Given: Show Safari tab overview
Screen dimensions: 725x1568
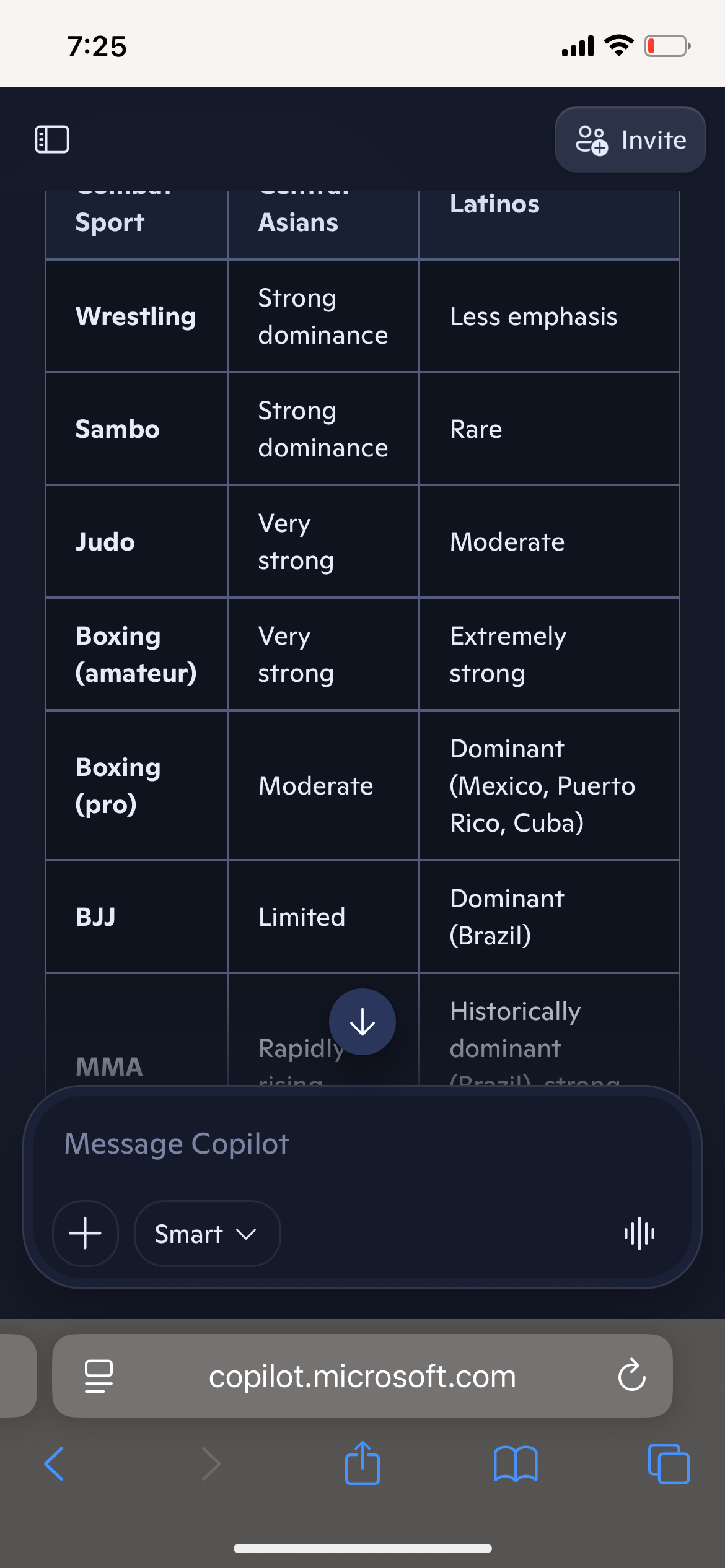Looking at the screenshot, I should click(668, 1464).
